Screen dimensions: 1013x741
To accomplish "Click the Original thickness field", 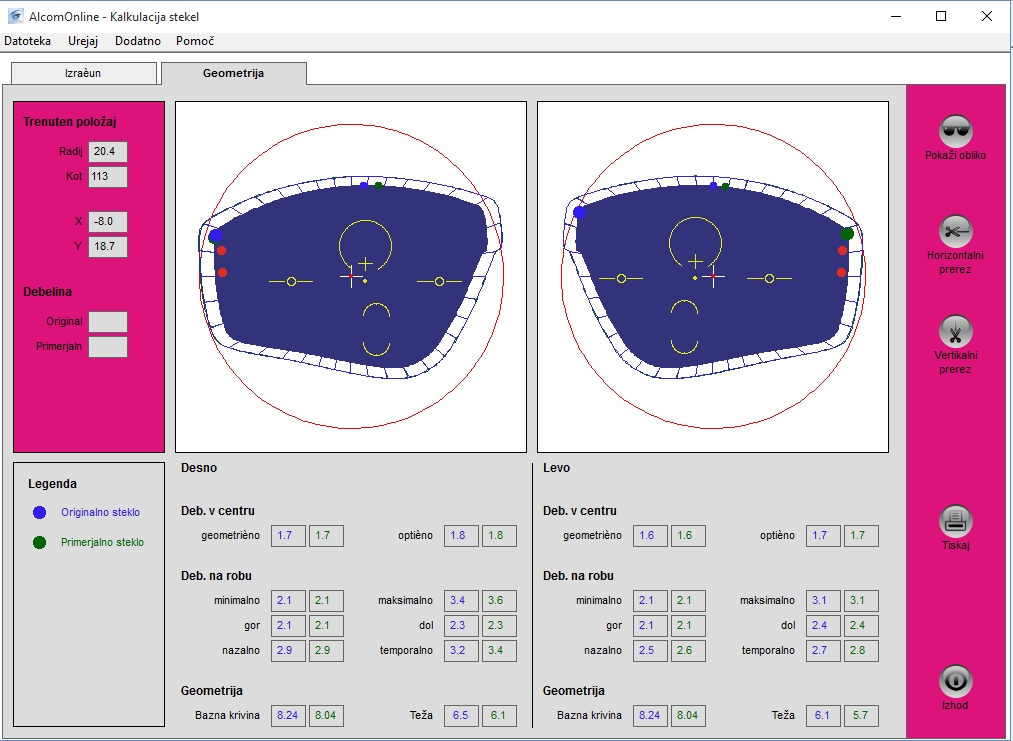I will [107, 322].
